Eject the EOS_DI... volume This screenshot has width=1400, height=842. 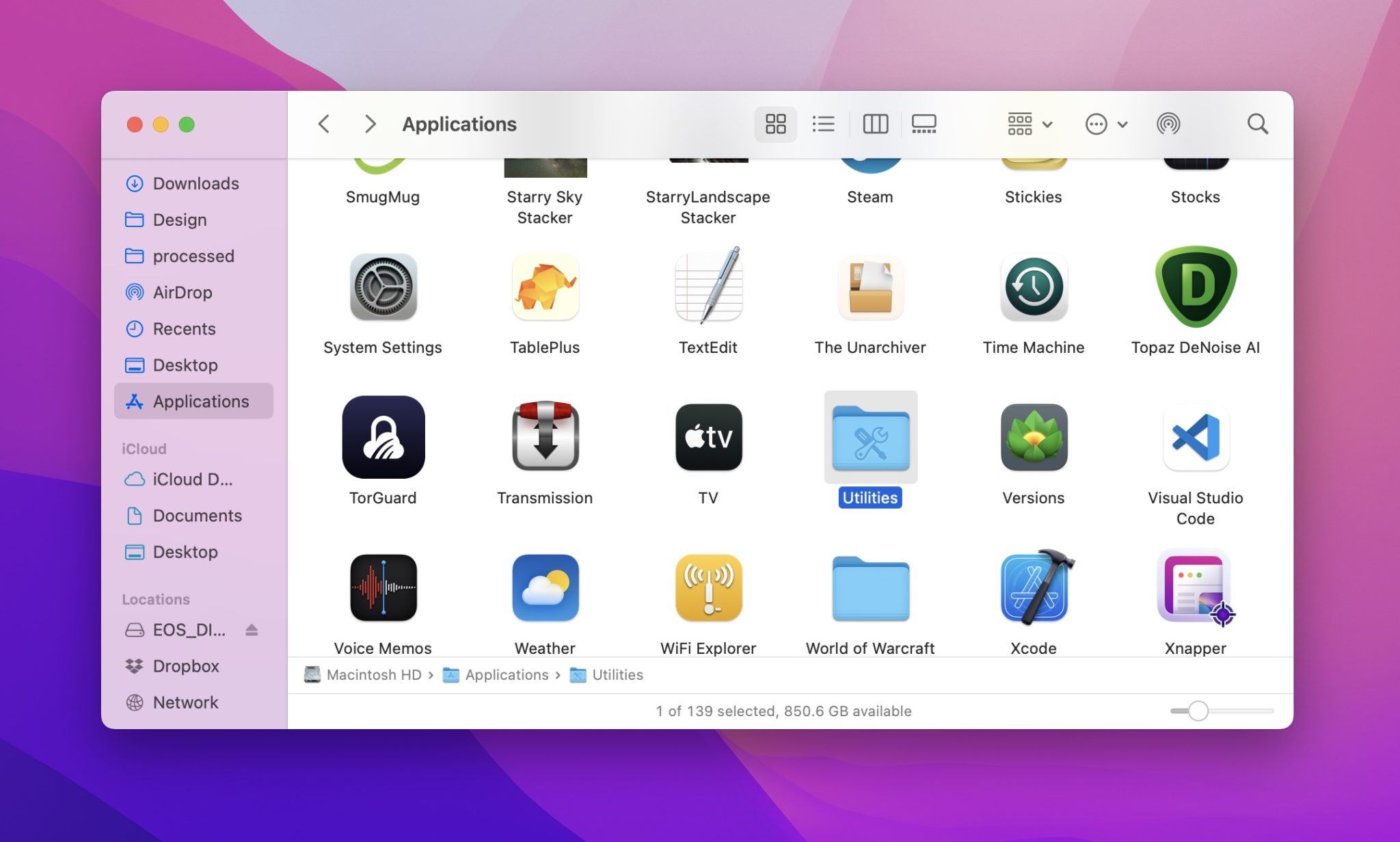point(252,630)
